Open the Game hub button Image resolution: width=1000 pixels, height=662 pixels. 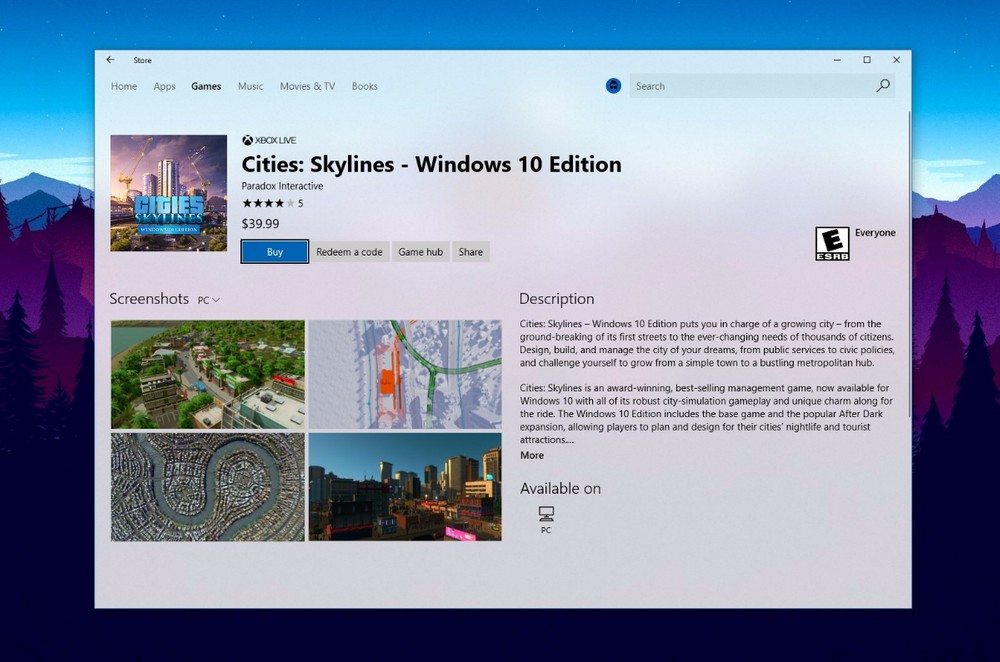[420, 252]
